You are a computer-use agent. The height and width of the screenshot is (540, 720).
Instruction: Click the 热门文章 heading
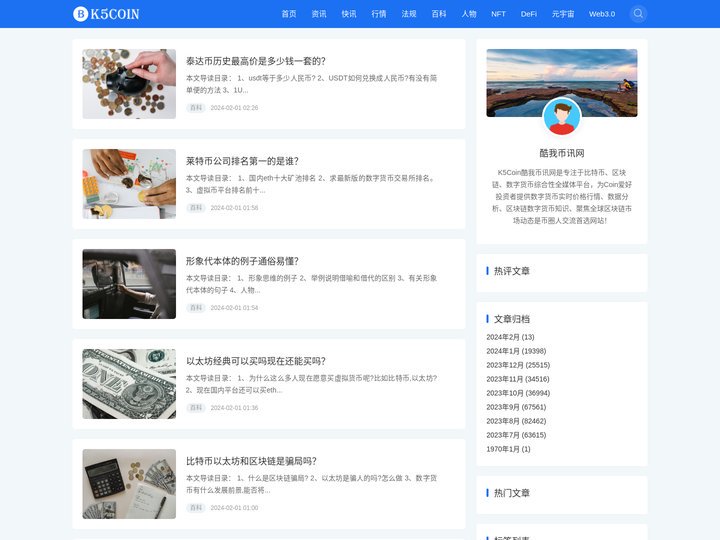512,493
